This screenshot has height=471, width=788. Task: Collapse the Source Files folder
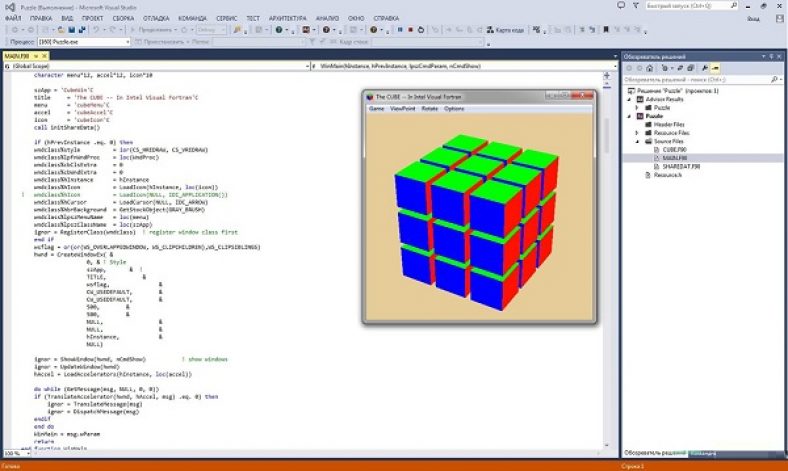point(637,141)
